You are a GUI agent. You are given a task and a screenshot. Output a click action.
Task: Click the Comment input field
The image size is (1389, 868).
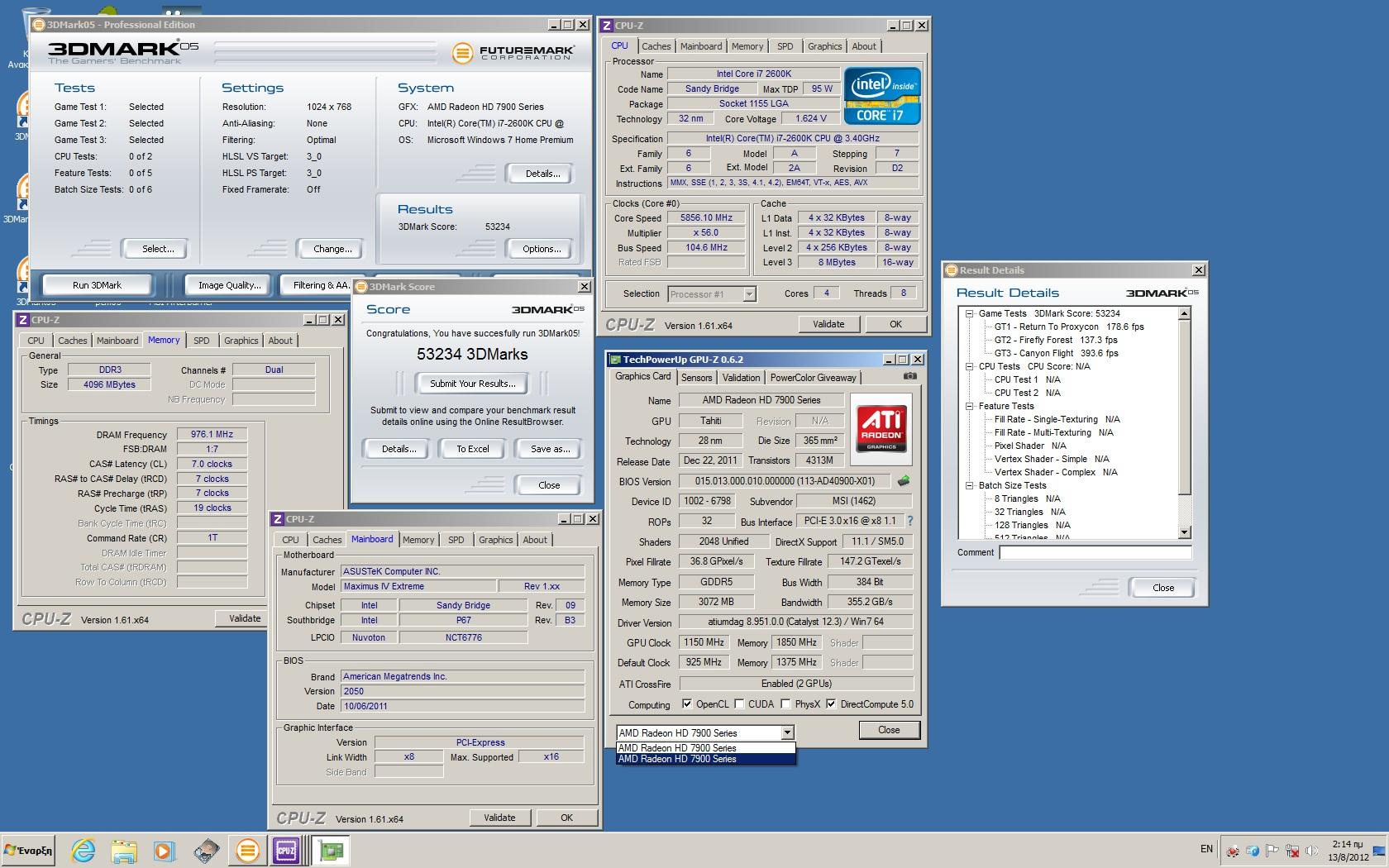coord(1095,552)
